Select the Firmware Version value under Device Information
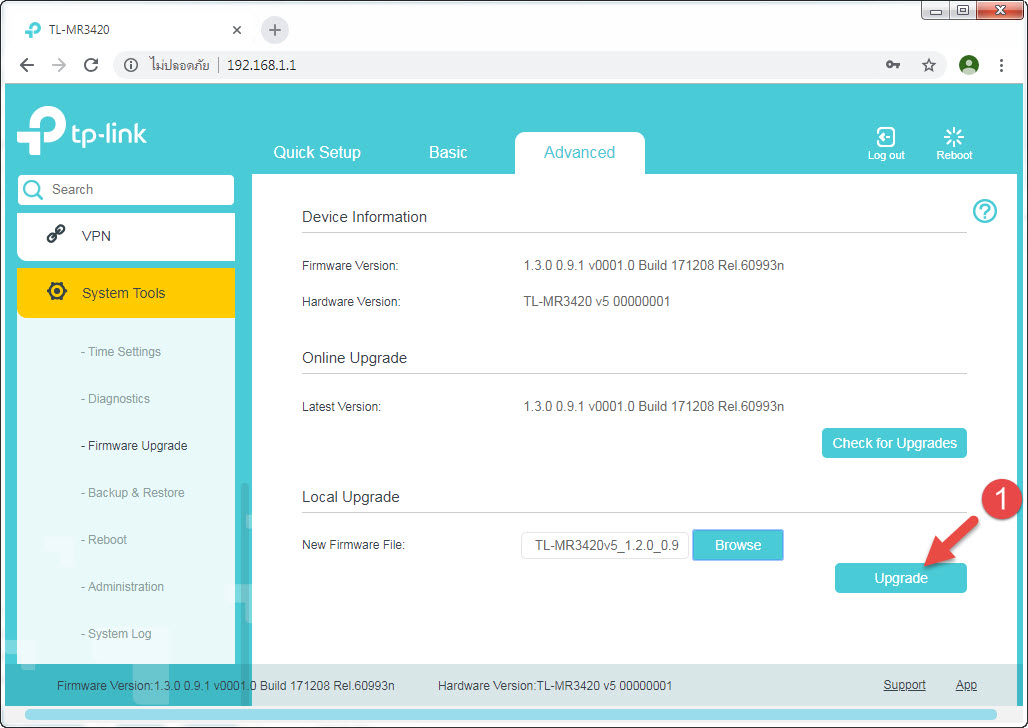The width and height of the screenshot is (1028, 728). 654,266
